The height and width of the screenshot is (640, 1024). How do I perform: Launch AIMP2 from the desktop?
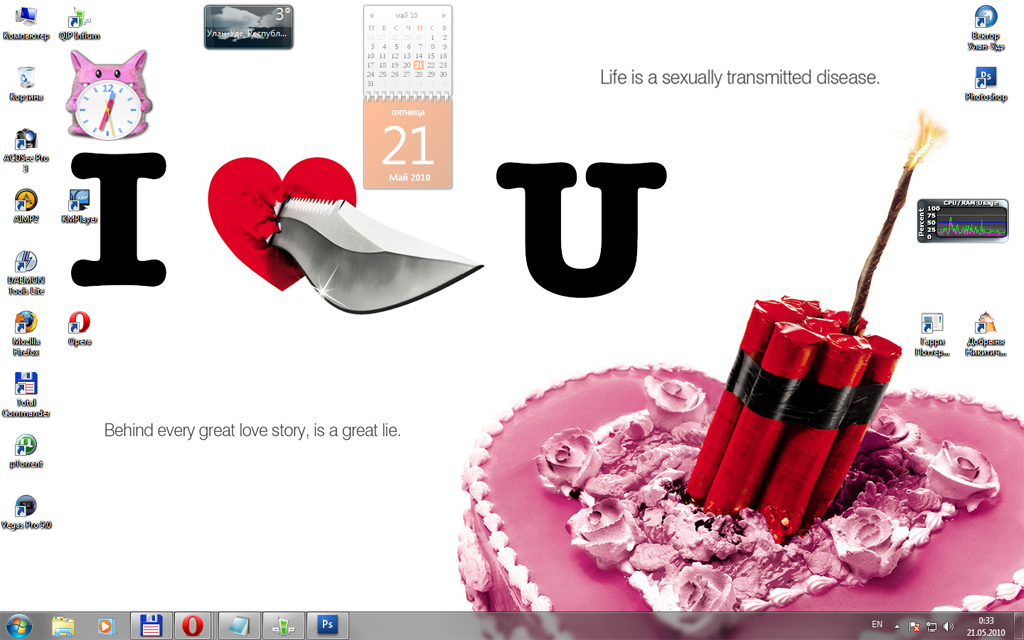pos(26,201)
